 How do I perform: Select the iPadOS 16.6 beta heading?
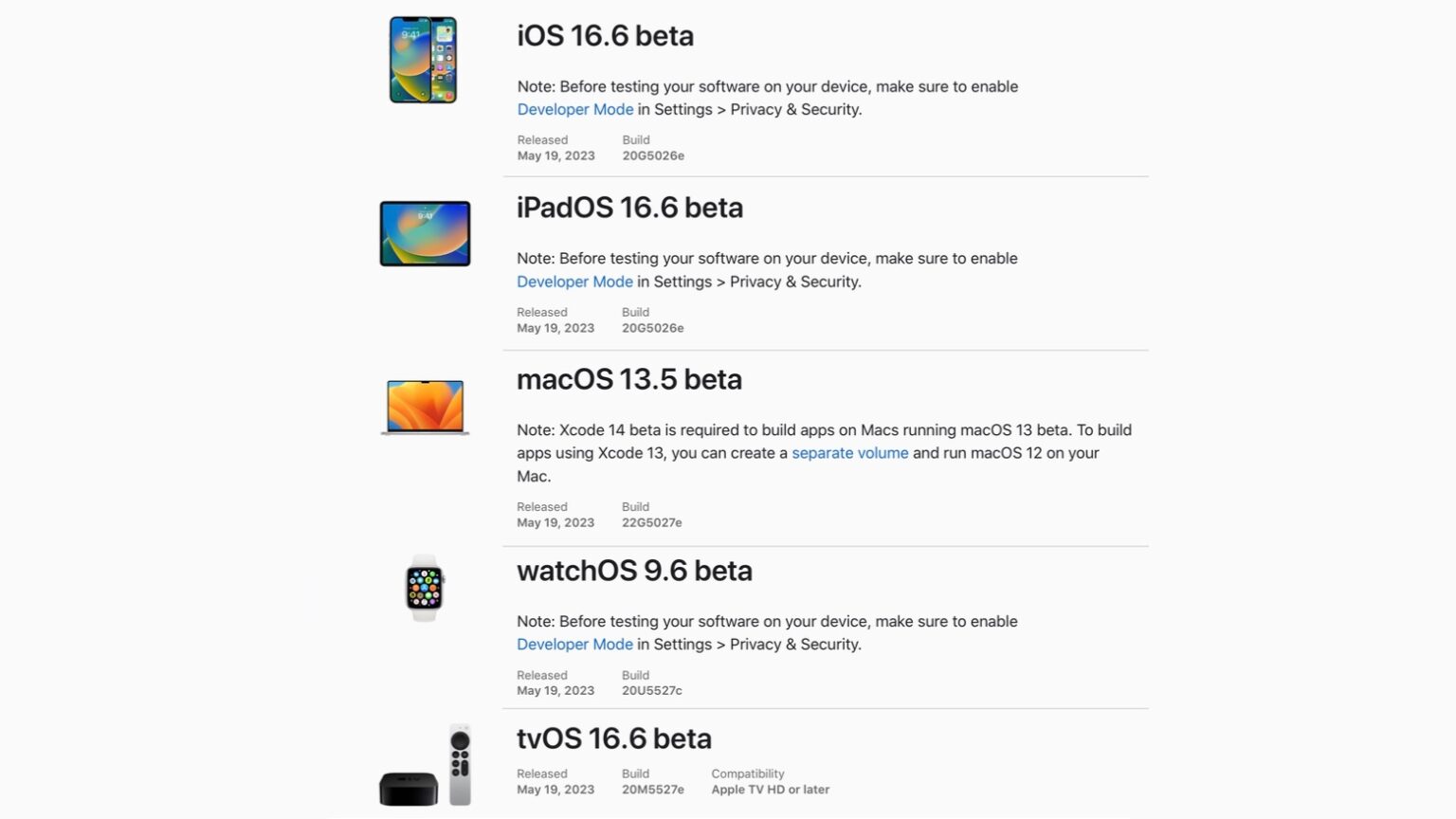(x=629, y=208)
